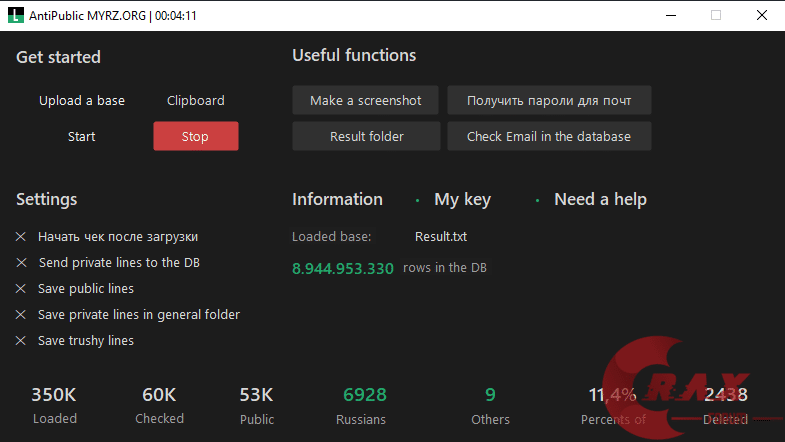Click the 8.944.953.330 rows count

tap(343, 268)
